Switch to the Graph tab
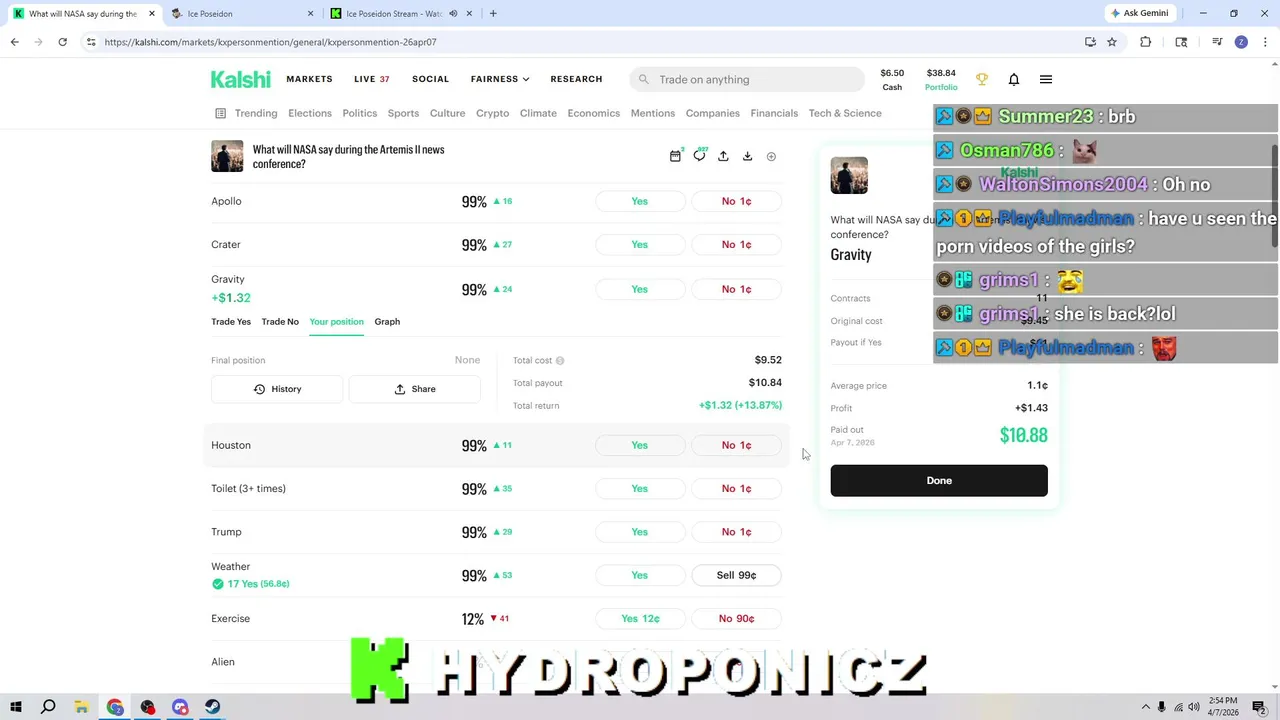 (387, 322)
